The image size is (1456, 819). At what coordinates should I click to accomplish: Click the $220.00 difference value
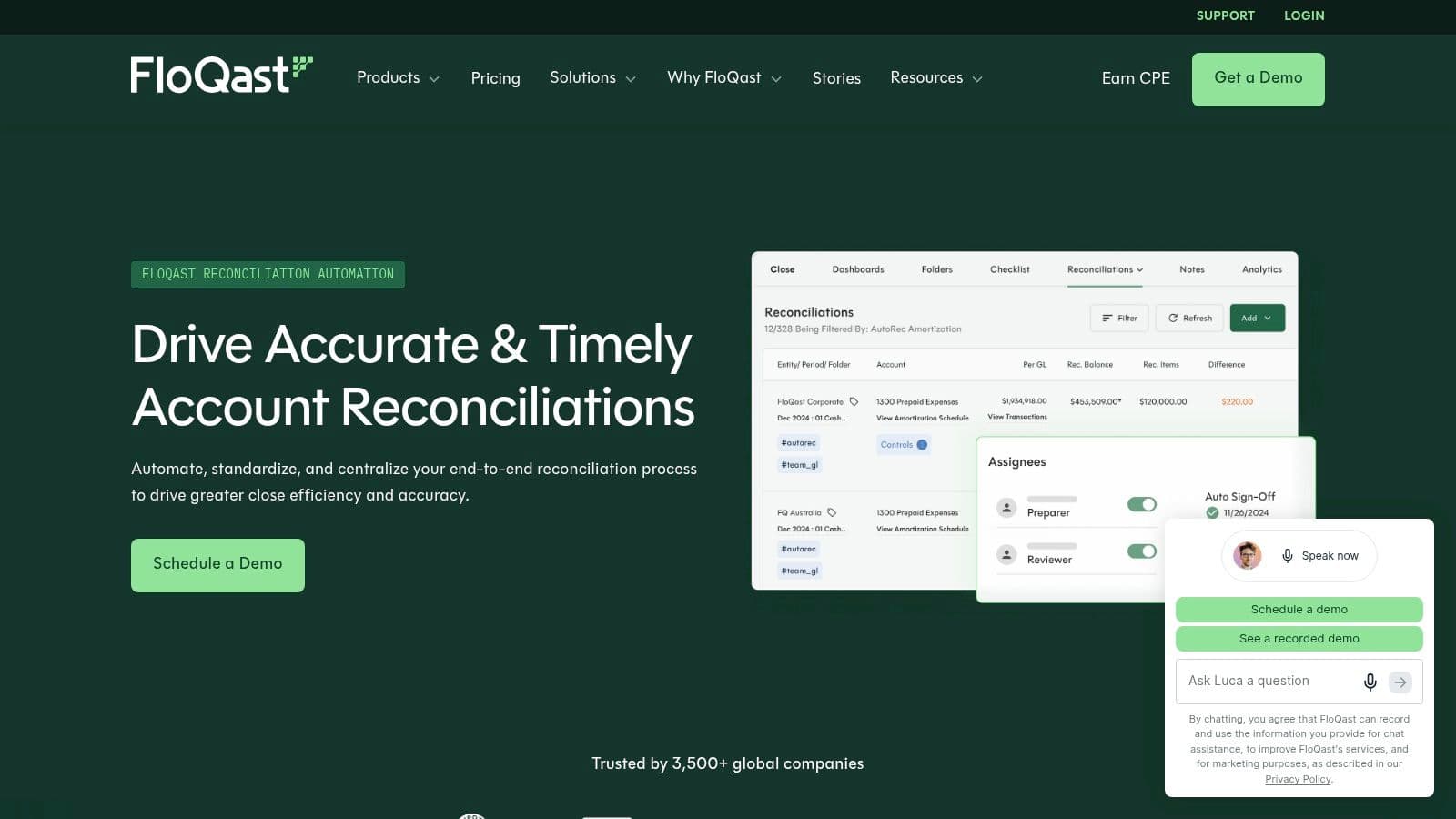point(1238,401)
